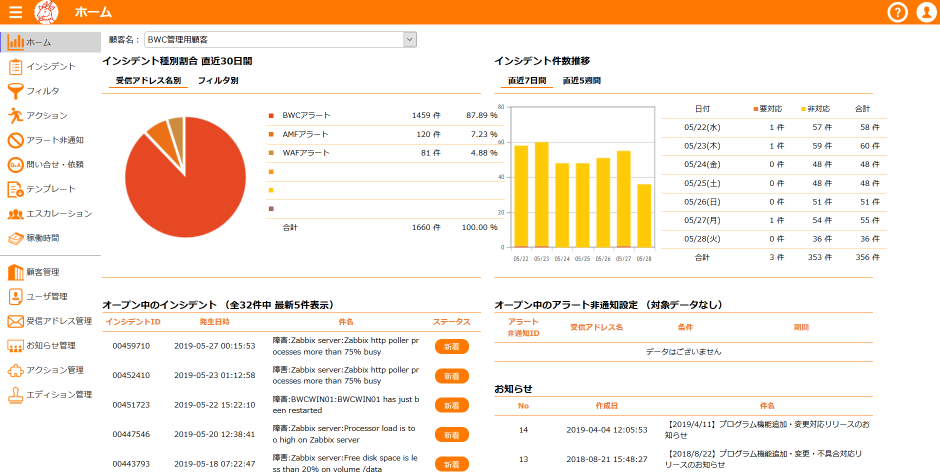Viewport: 940px width, 472px height.
Task: Click the 要対応 legend marker
Action: [755, 110]
